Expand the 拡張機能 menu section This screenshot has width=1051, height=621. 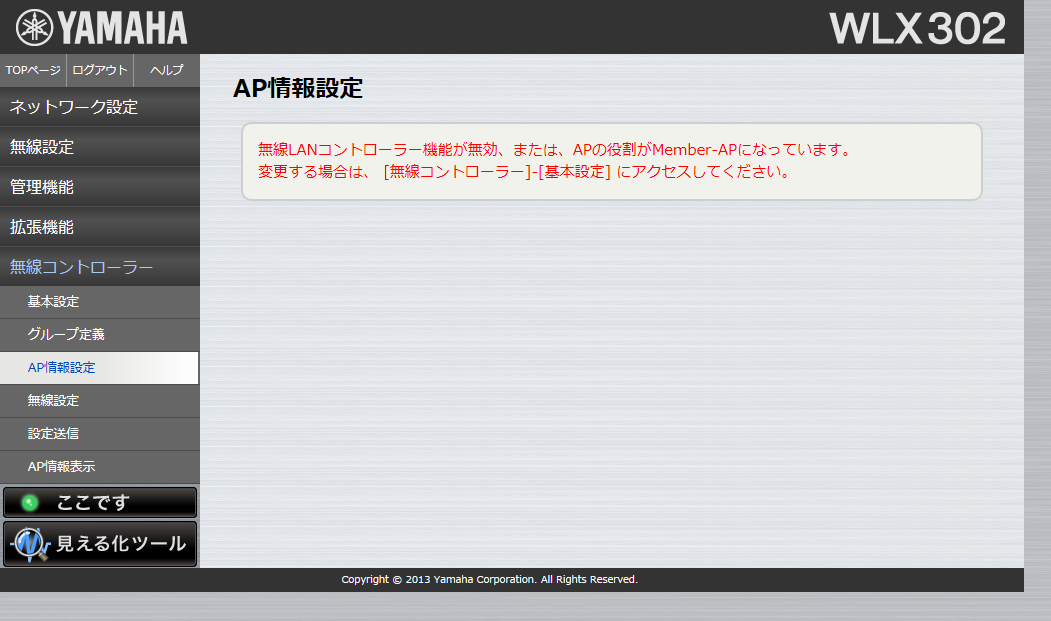[x=42, y=227]
